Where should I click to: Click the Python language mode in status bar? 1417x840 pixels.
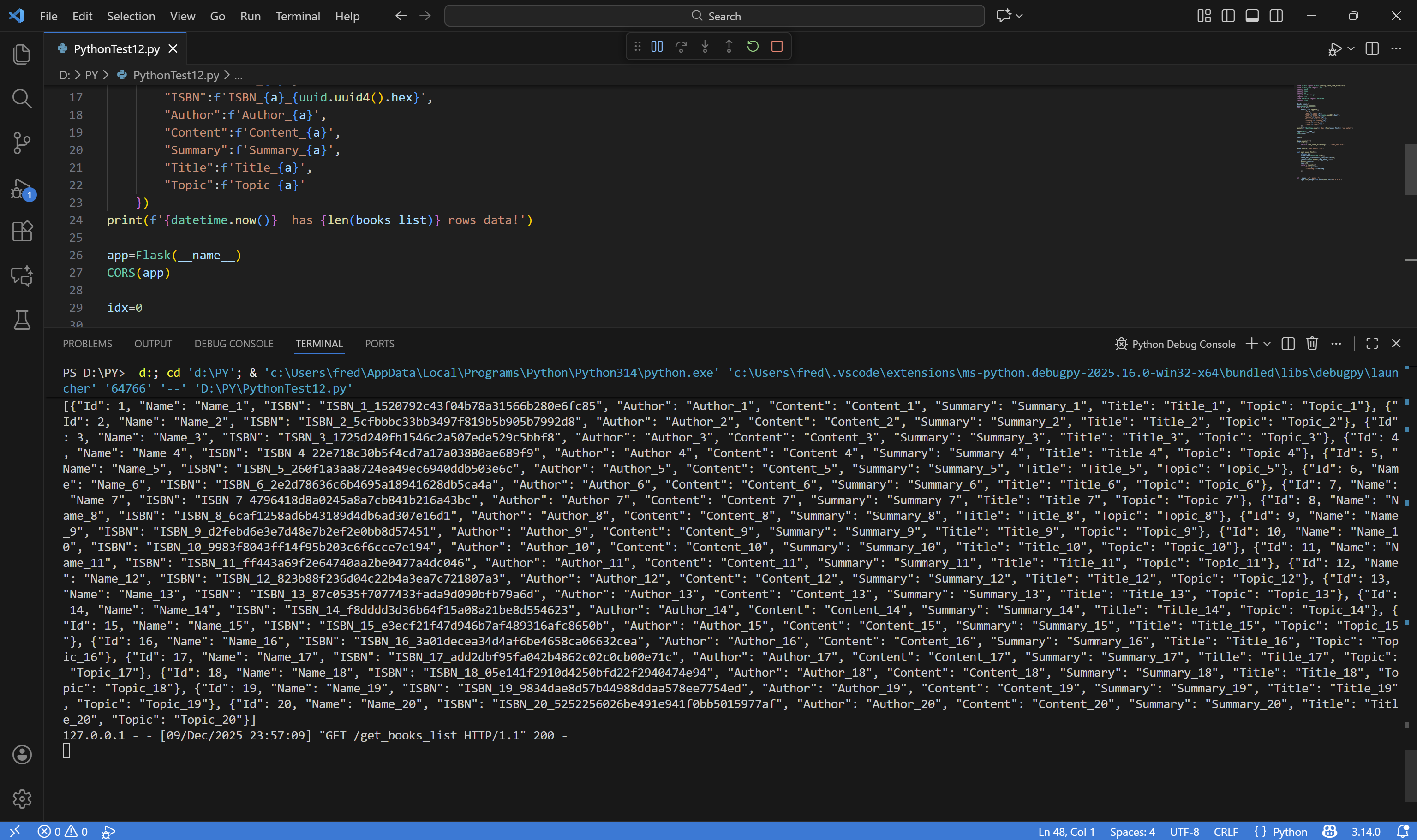click(1289, 832)
